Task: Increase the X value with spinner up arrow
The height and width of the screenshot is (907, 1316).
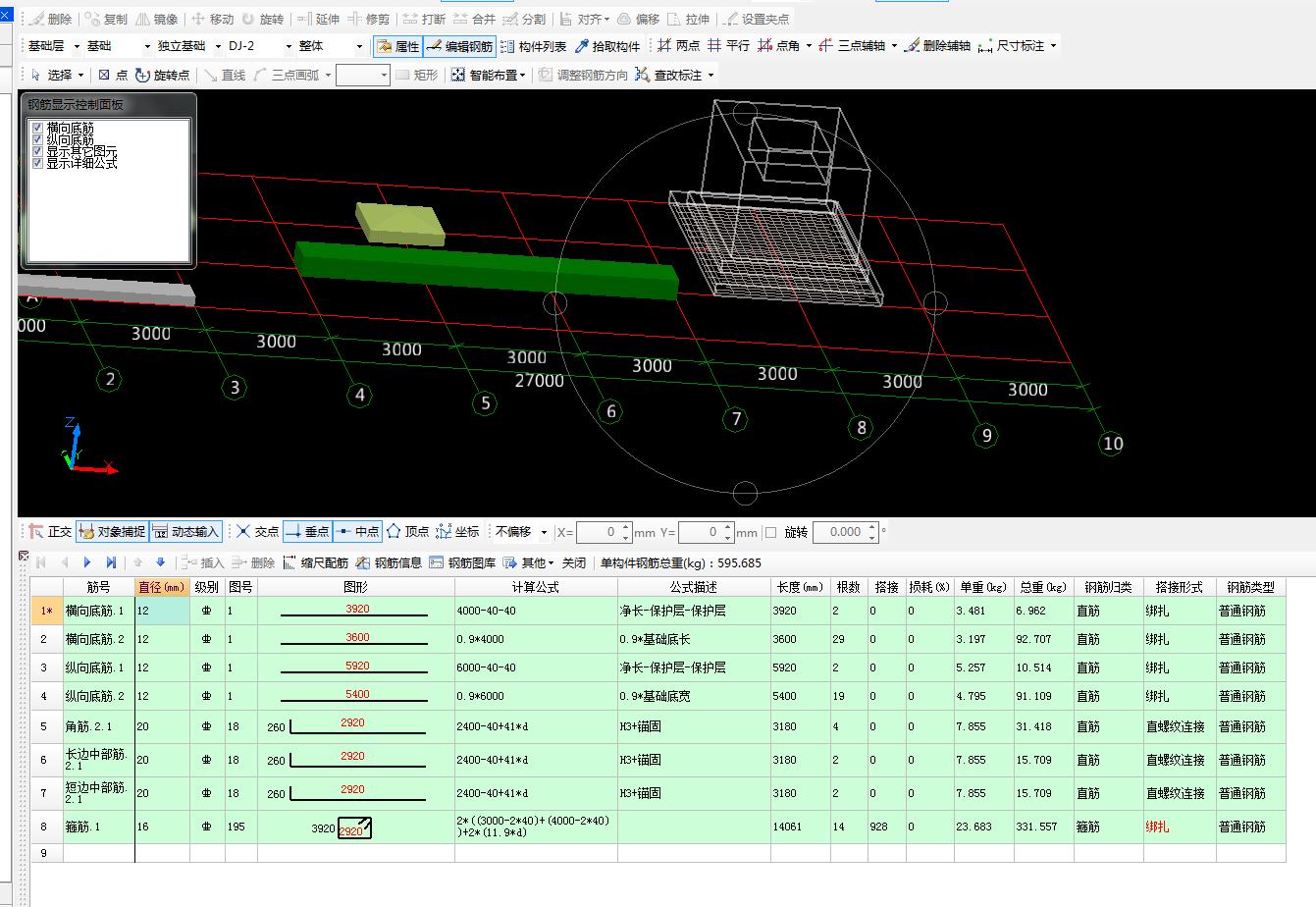Action: click(625, 527)
